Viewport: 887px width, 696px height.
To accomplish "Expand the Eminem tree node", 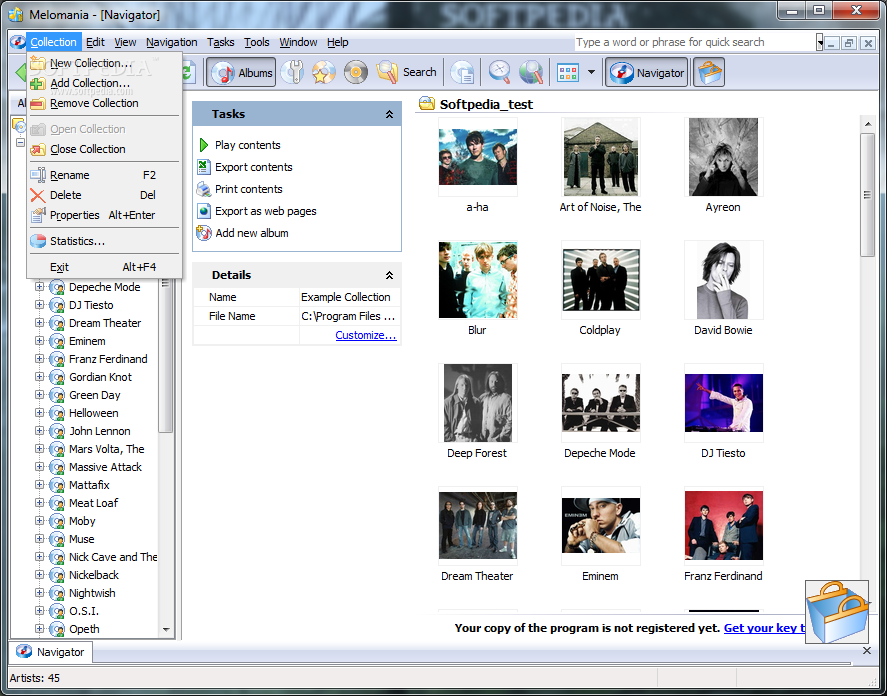I will [39, 341].
